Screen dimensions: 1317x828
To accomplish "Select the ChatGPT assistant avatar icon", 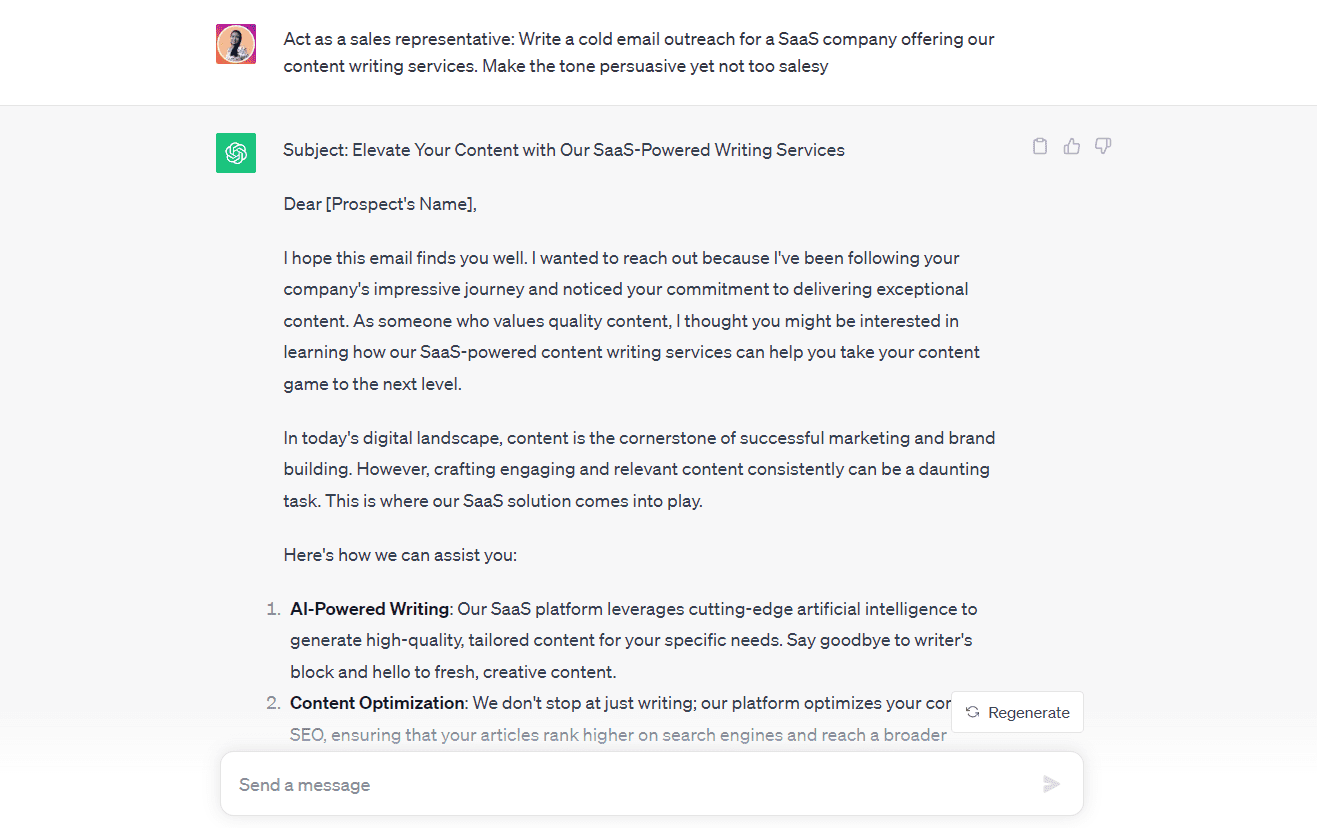I will point(235,152).
